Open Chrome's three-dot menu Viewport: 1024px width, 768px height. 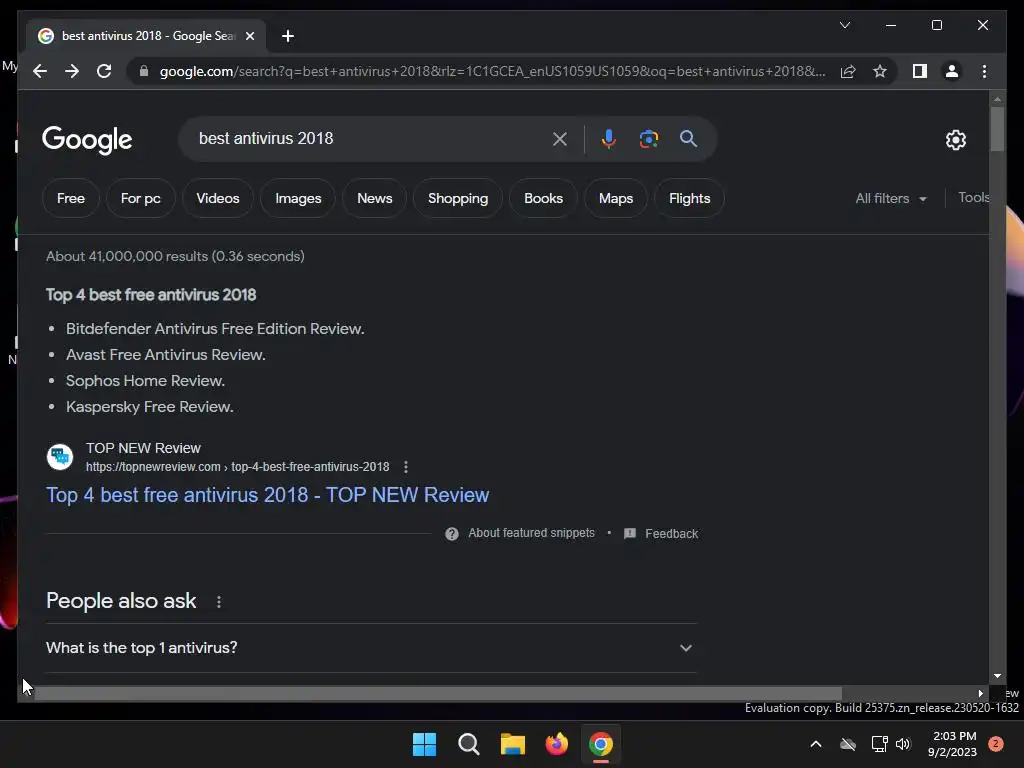click(x=984, y=71)
